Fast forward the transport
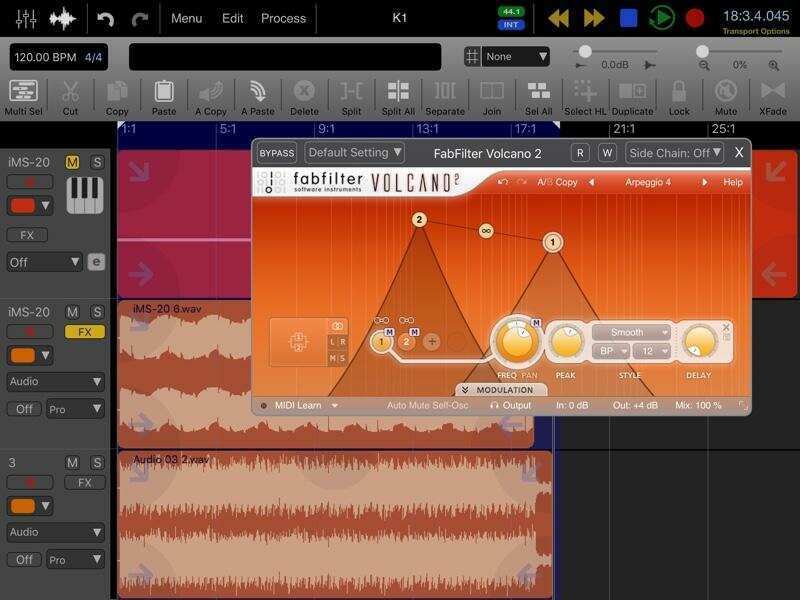The width and height of the screenshot is (800, 600). tap(594, 18)
